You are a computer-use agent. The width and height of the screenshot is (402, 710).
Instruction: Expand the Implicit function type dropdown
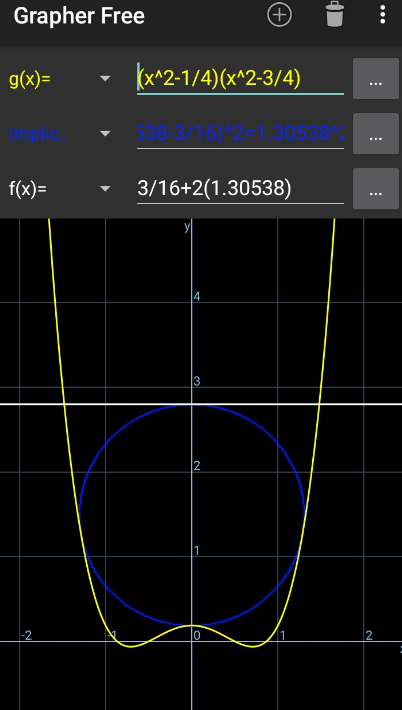[105, 134]
